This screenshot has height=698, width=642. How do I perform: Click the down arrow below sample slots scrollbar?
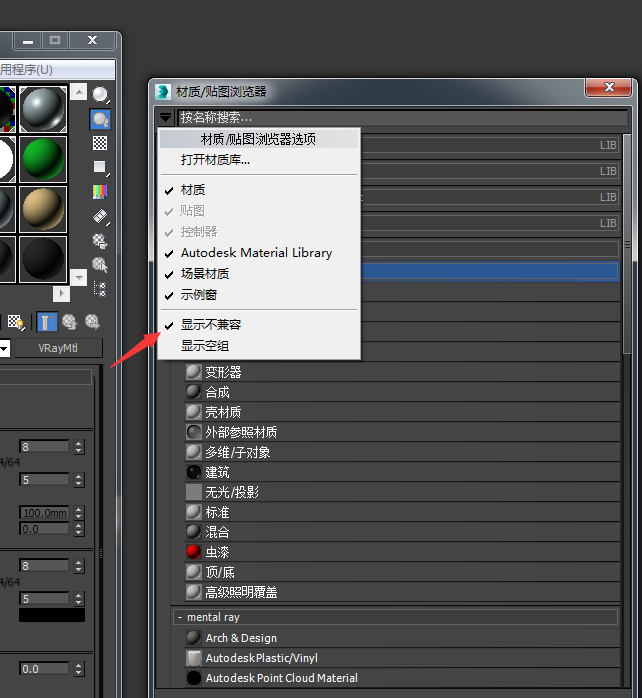pyautogui.click(x=79, y=277)
